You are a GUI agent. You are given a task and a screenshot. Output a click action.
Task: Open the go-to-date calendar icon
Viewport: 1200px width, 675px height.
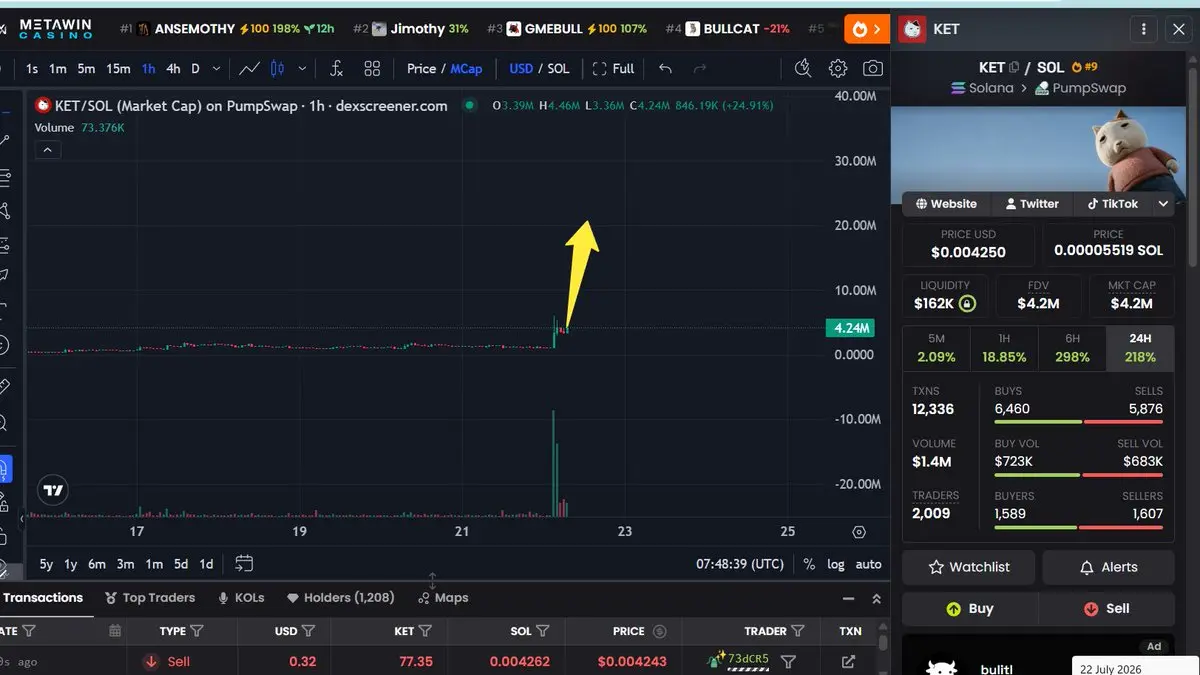click(x=244, y=564)
